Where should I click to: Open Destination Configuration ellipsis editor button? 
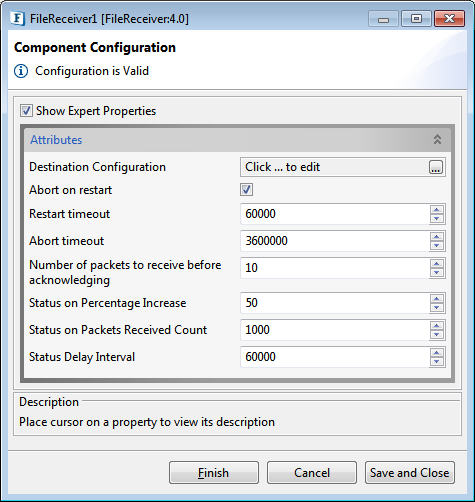coord(436,167)
